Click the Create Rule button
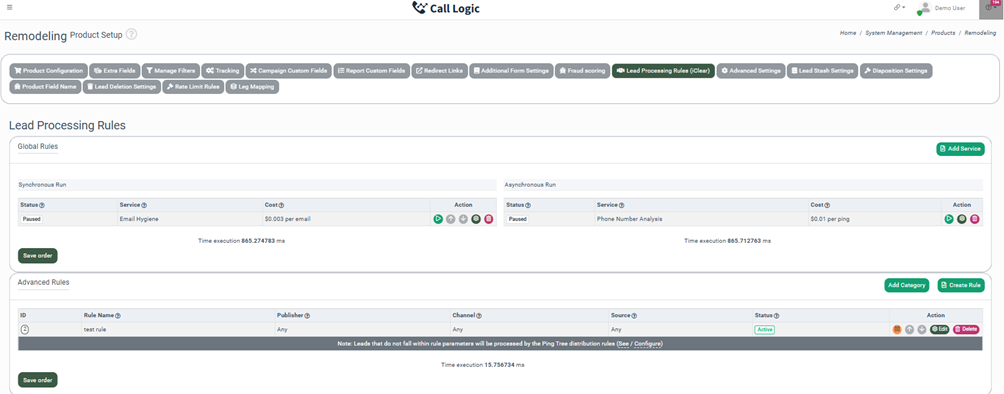The image size is (1004, 394). tap(960, 285)
